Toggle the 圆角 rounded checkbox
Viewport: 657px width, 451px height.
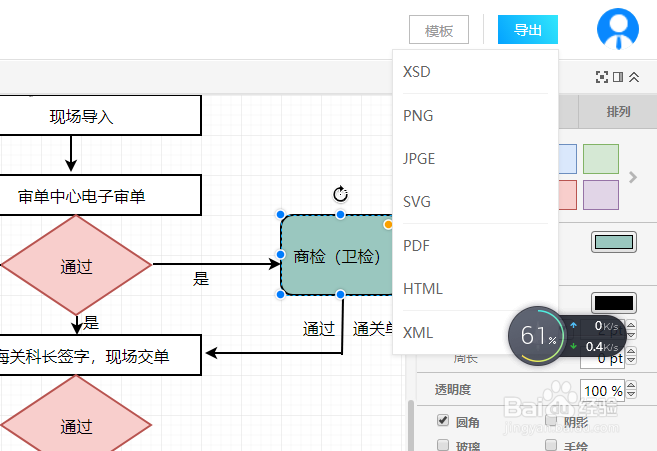click(x=443, y=420)
